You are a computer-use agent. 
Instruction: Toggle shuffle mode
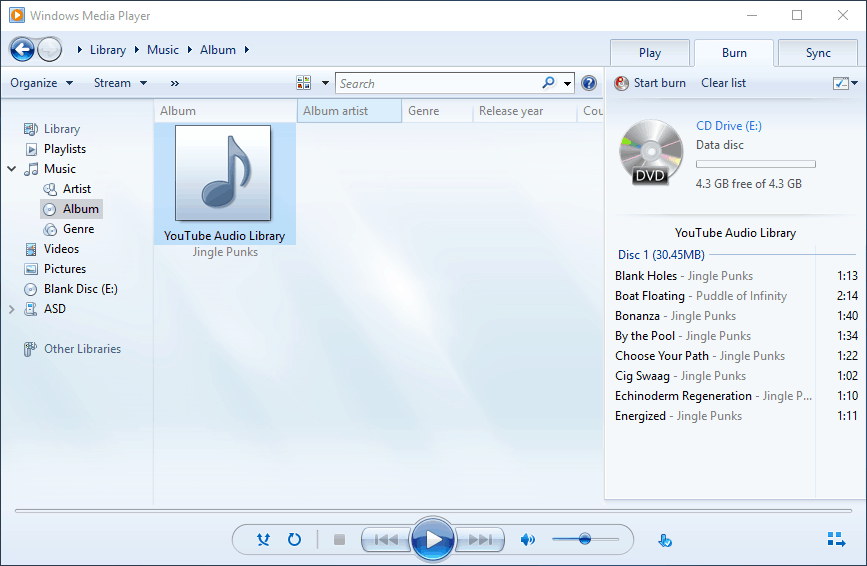263,539
